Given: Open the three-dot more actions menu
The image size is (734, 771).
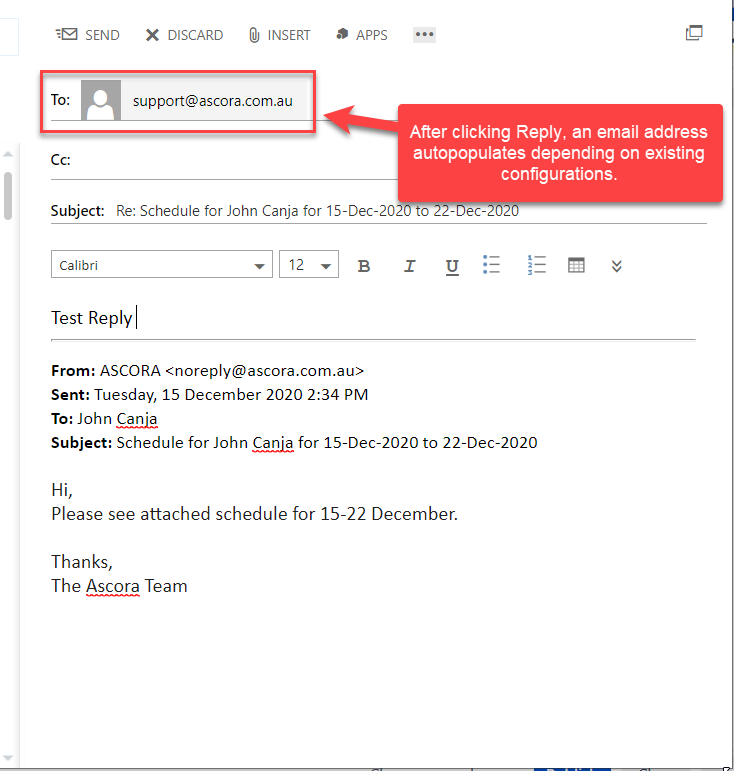Looking at the screenshot, I should (425, 35).
